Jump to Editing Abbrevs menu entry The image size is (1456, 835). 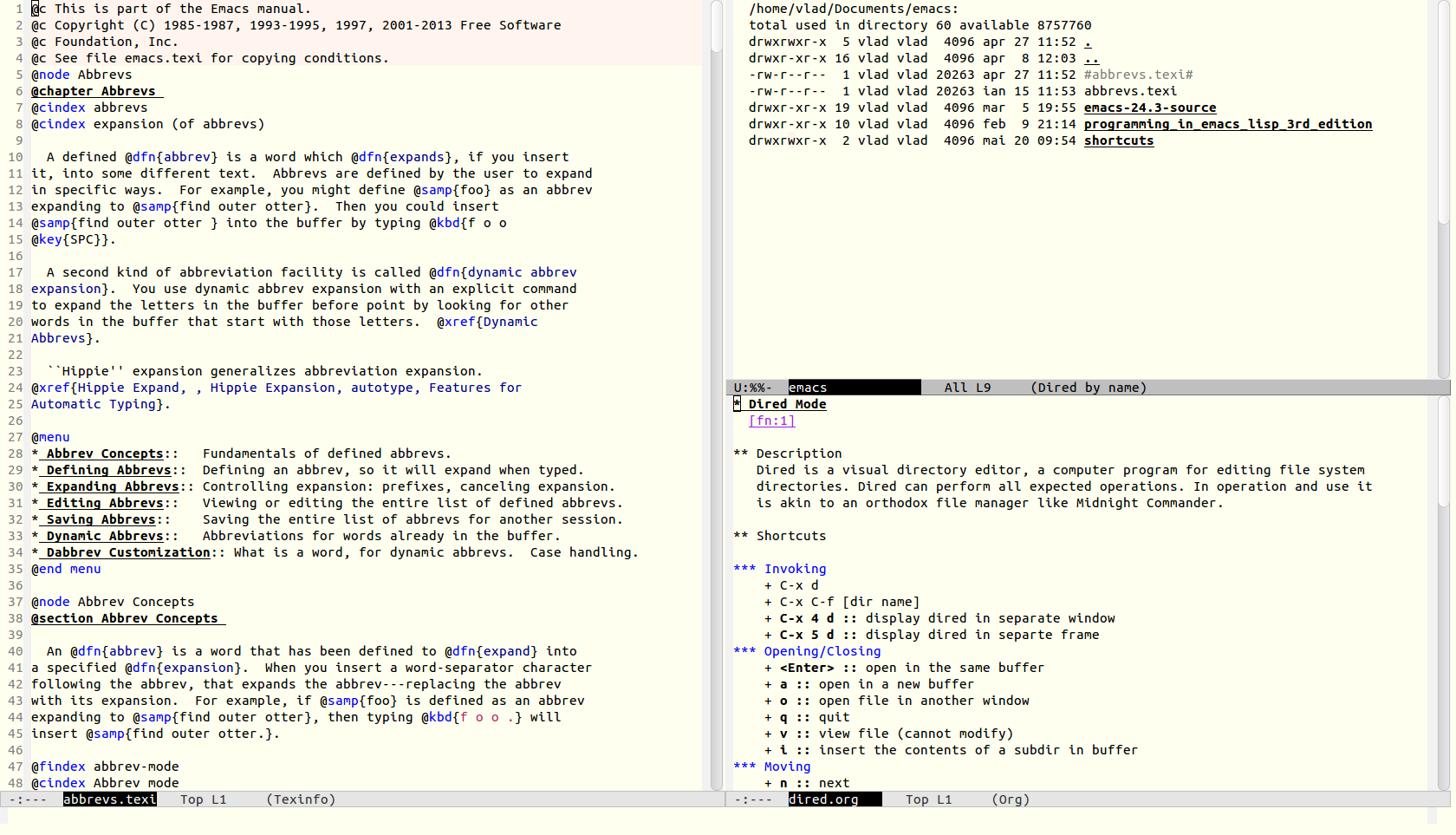click(x=104, y=503)
